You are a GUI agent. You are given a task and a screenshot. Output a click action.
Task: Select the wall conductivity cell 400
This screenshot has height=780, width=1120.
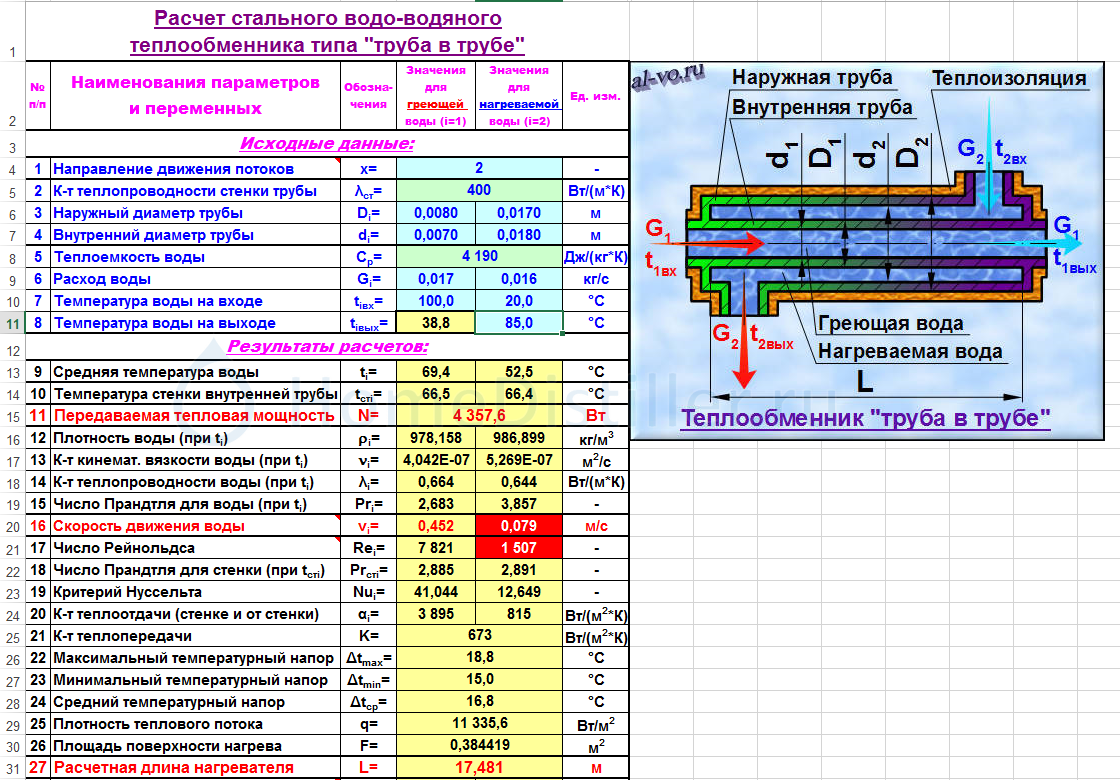(x=479, y=190)
